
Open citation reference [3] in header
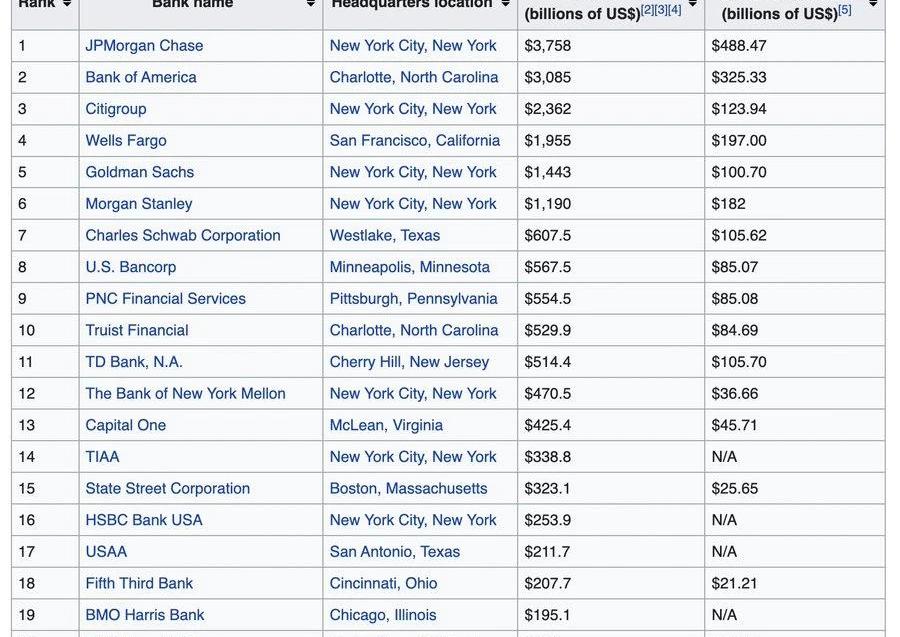coord(661,10)
